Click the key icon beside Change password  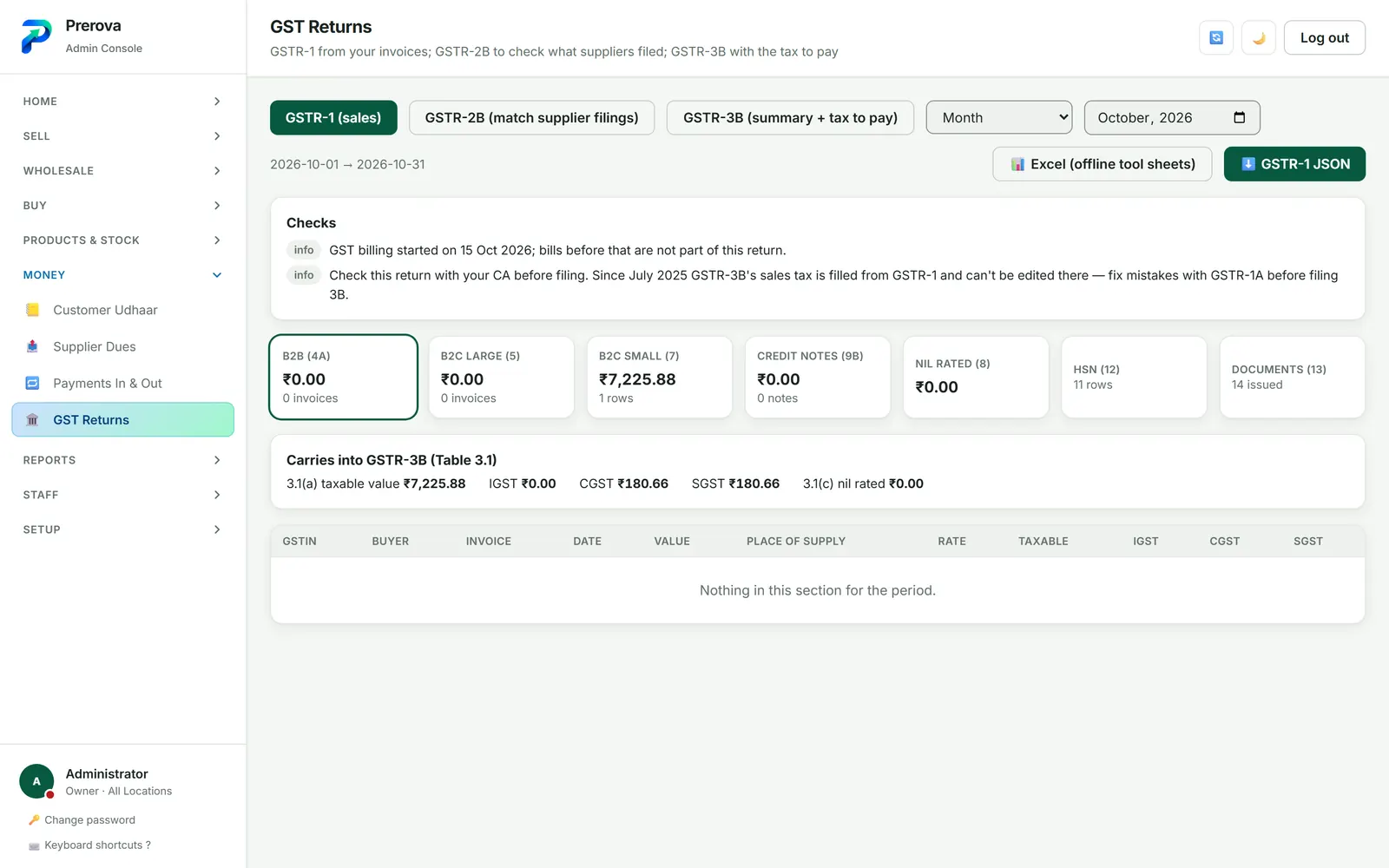click(34, 819)
